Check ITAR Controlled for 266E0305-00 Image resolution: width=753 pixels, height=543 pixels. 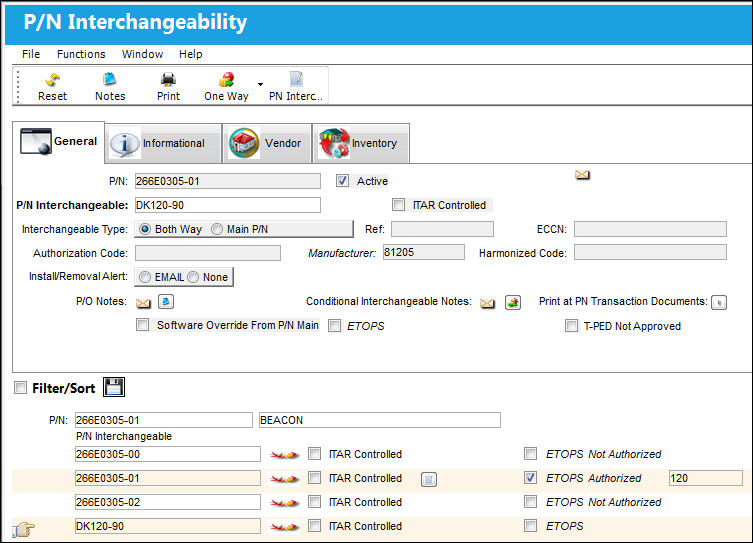pos(315,454)
